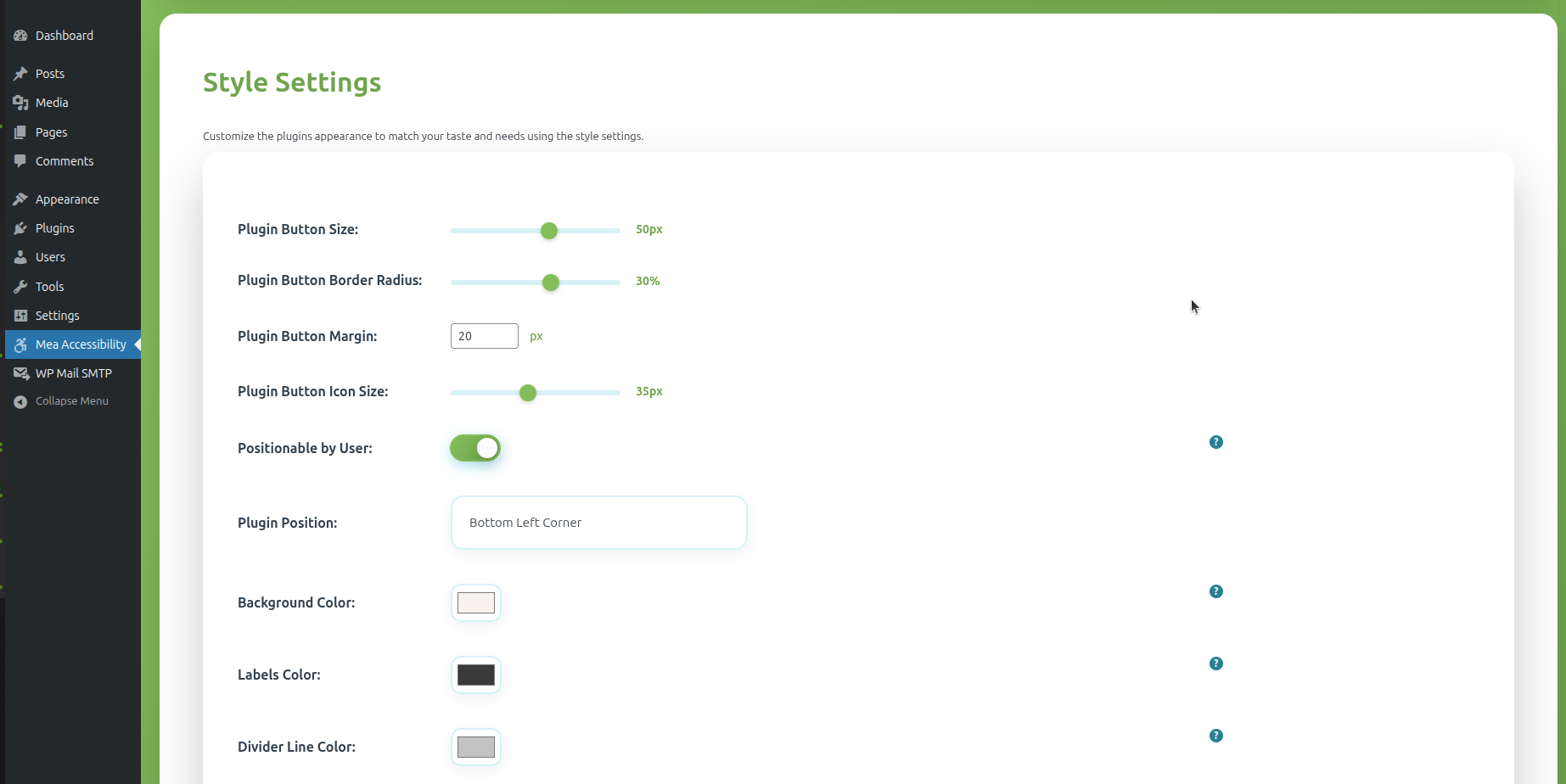This screenshot has width=1566, height=784.
Task: Open the Appearance brush icon
Action: click(x=20, y=199)
